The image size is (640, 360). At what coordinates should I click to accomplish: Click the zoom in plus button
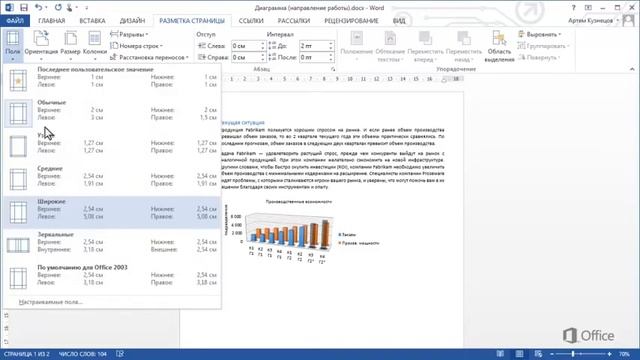click(609, 354)
